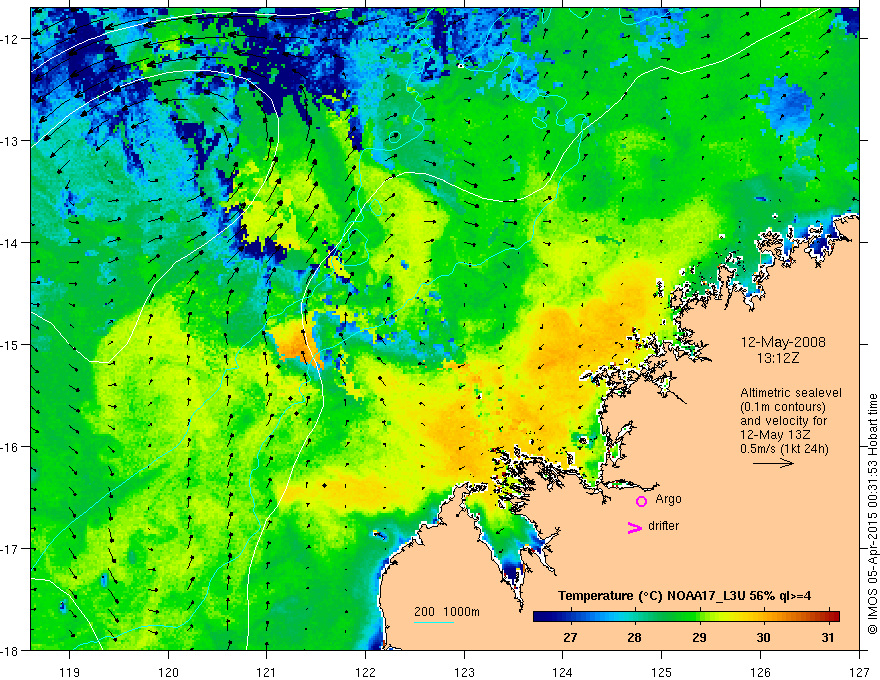The height and width of the screenshot is (680, 880).
Task: Click the '13:12Z' time text
Action: coord(777,358)
